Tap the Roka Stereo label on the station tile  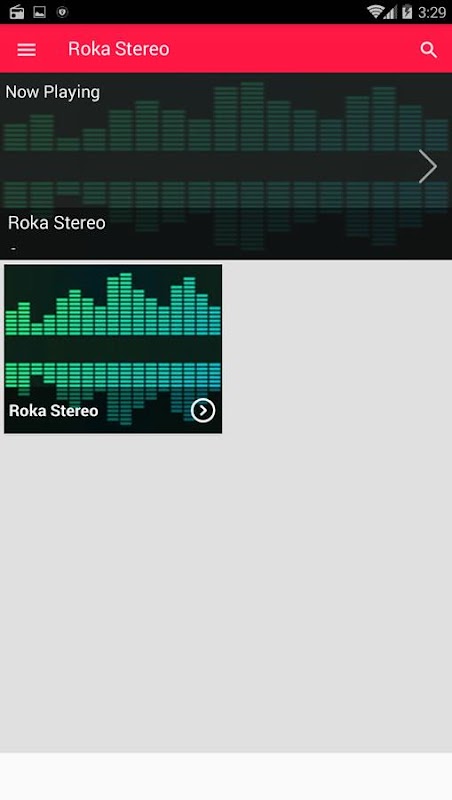coord(54,411)
